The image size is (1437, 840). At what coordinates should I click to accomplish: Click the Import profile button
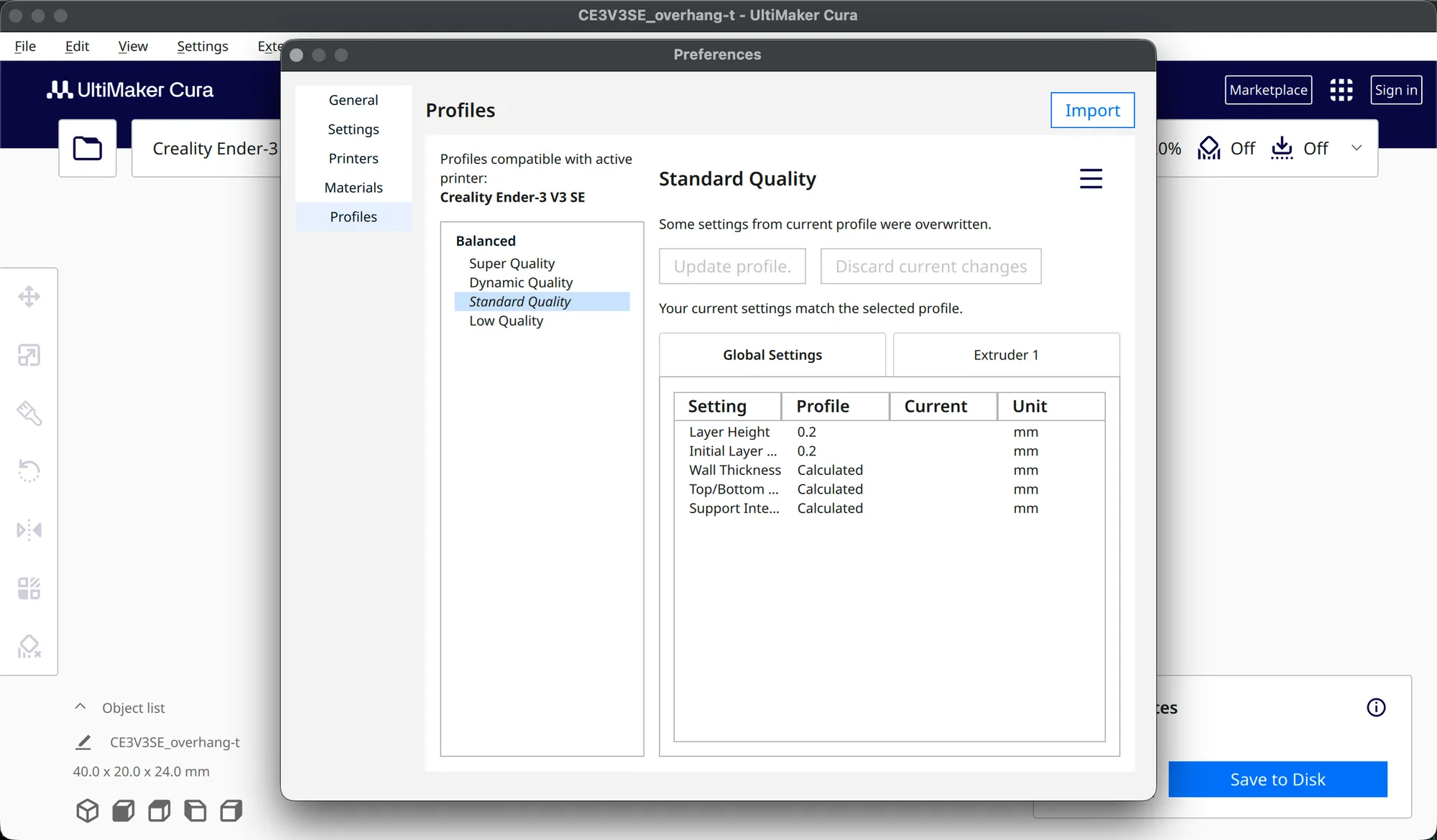tap(1092, 110)
